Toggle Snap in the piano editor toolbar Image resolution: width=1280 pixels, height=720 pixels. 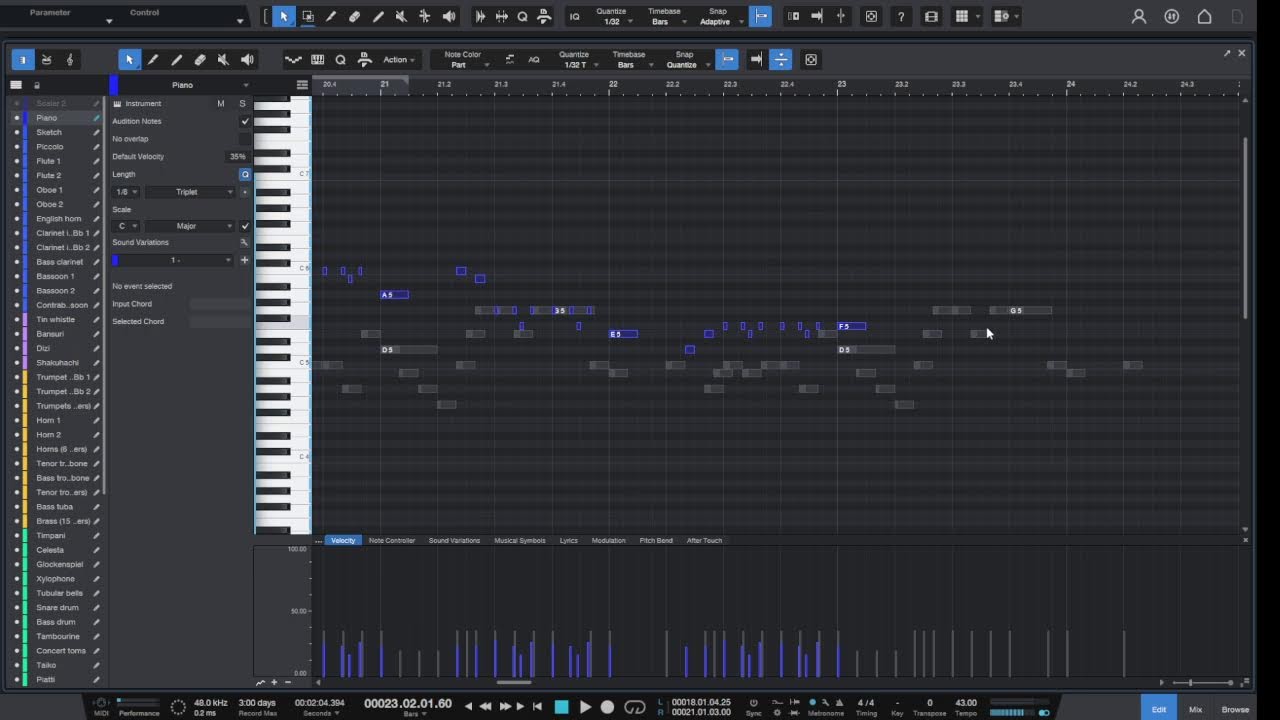click(x=728, y=60)
